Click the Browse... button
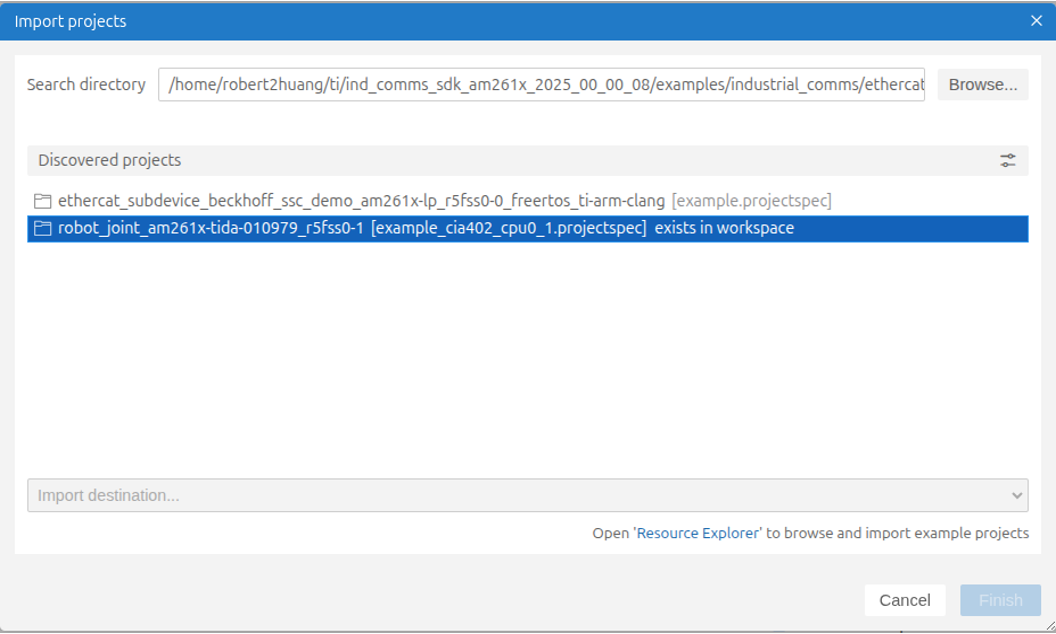This screenshot has width=1056, height=634. click(983, 85)
